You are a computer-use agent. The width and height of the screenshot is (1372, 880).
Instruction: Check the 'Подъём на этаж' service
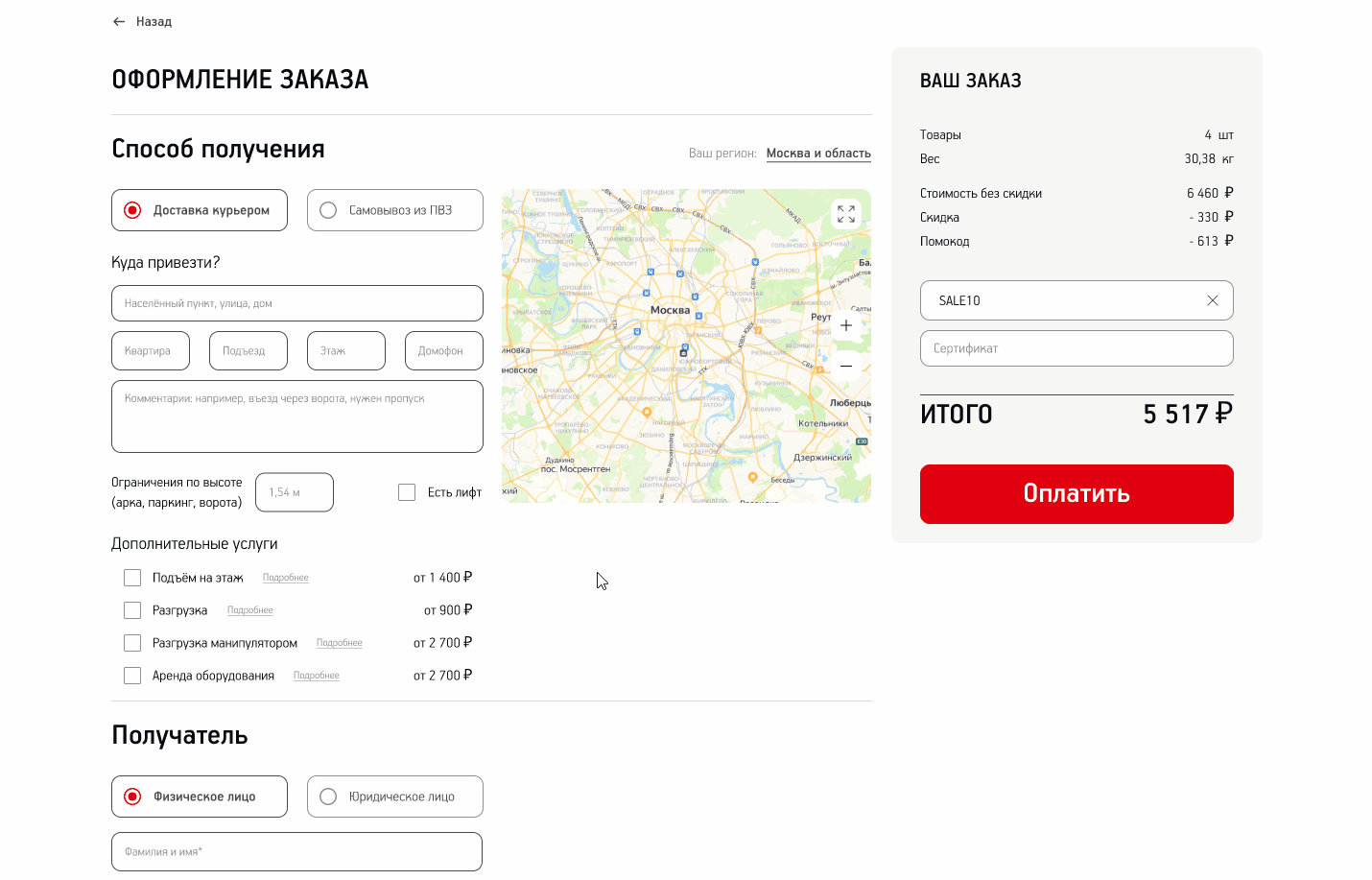(x=132, y=578)
